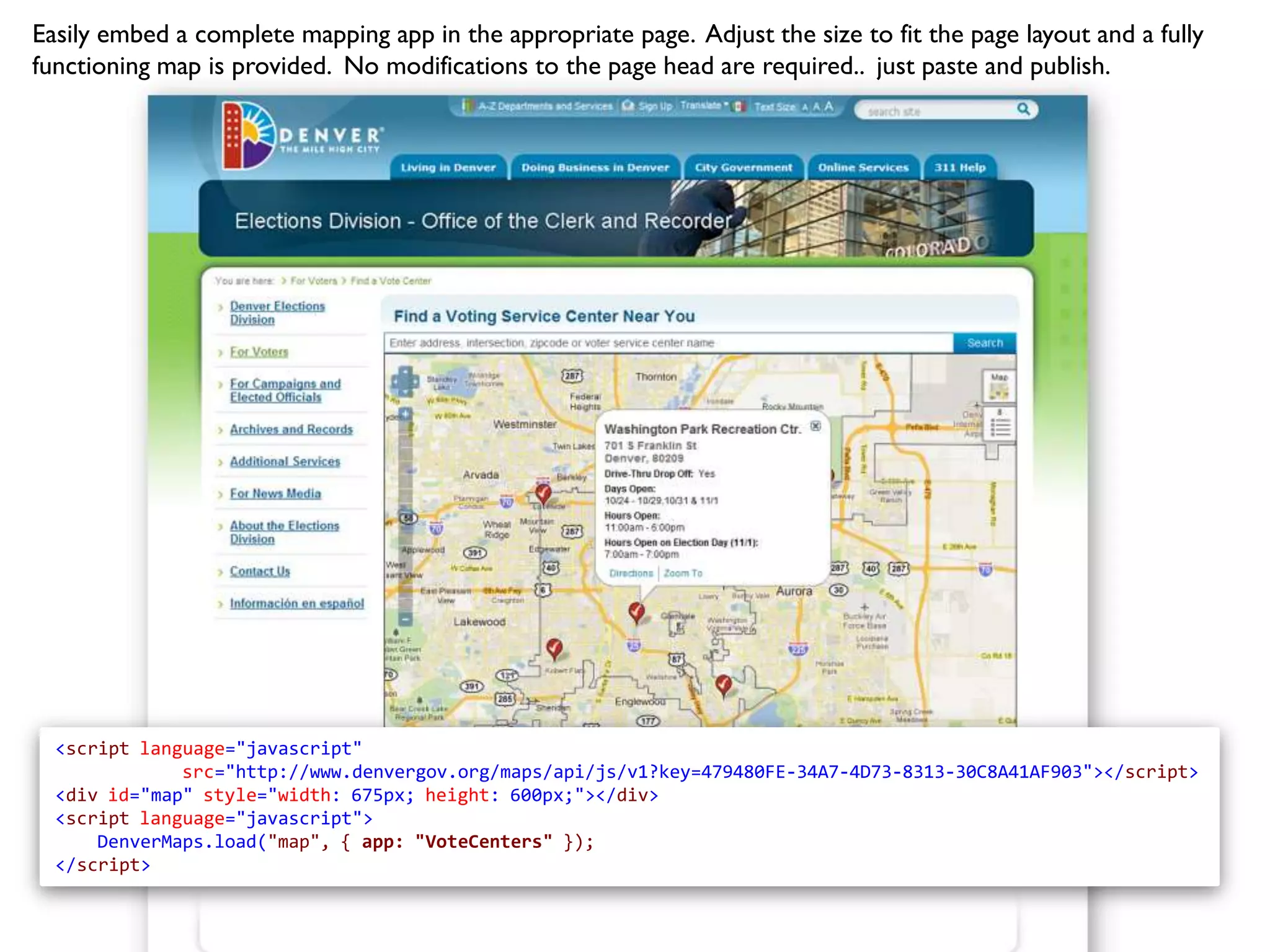The width and height of the screenshot is (1270, 952).
Task: Open the map list panel button
Action: pos(999,425)
